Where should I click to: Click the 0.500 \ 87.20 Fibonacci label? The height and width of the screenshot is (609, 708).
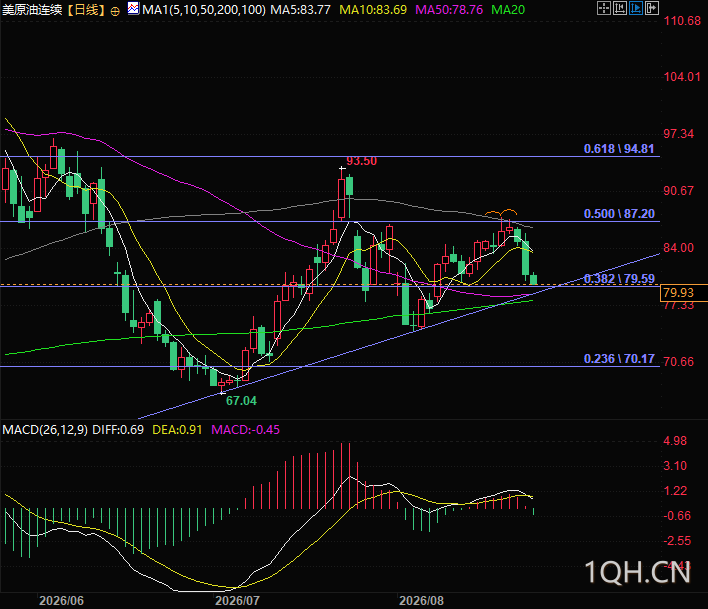(619, 214)
